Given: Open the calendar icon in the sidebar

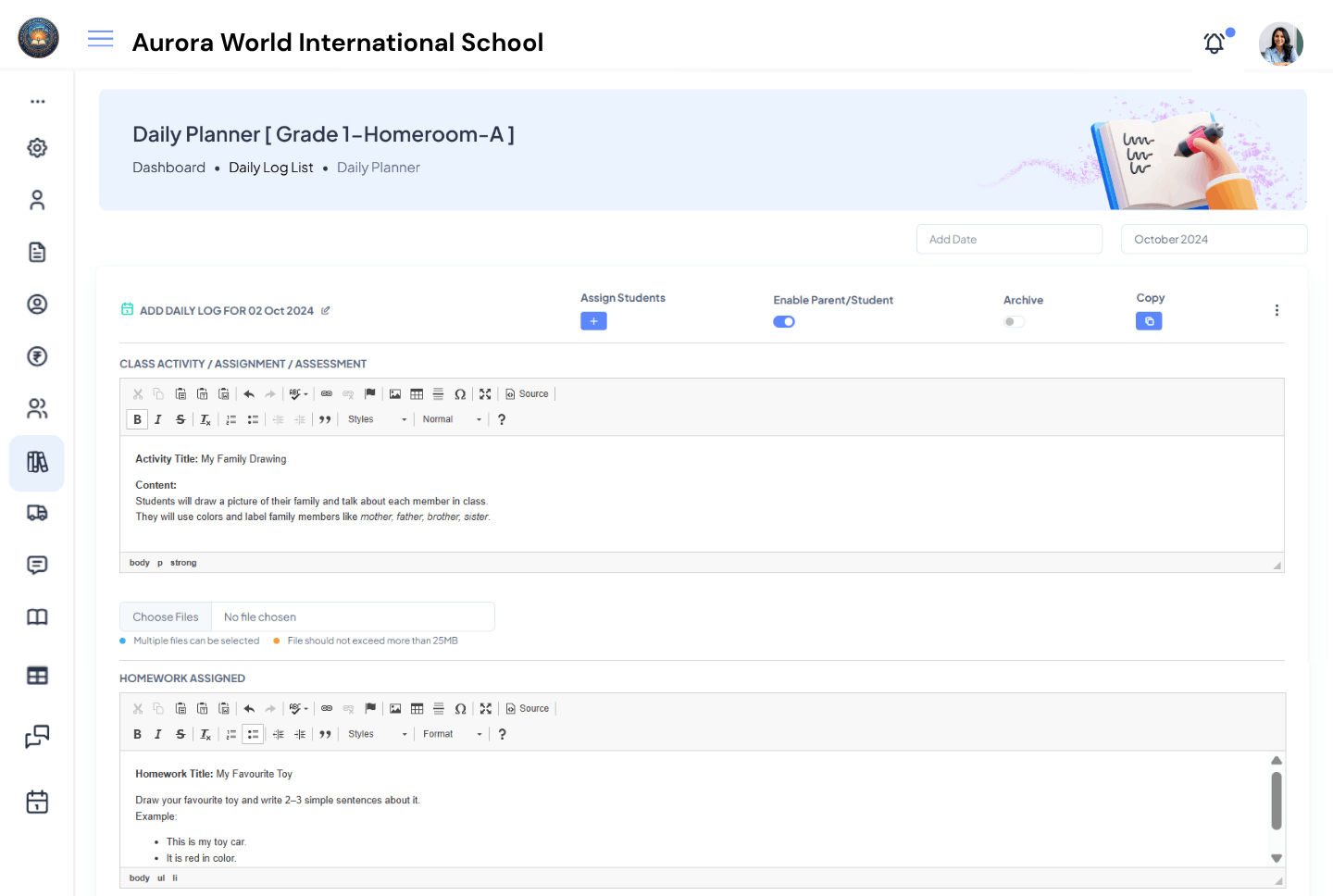Looking at the screenshot, I should coord(37,802).
